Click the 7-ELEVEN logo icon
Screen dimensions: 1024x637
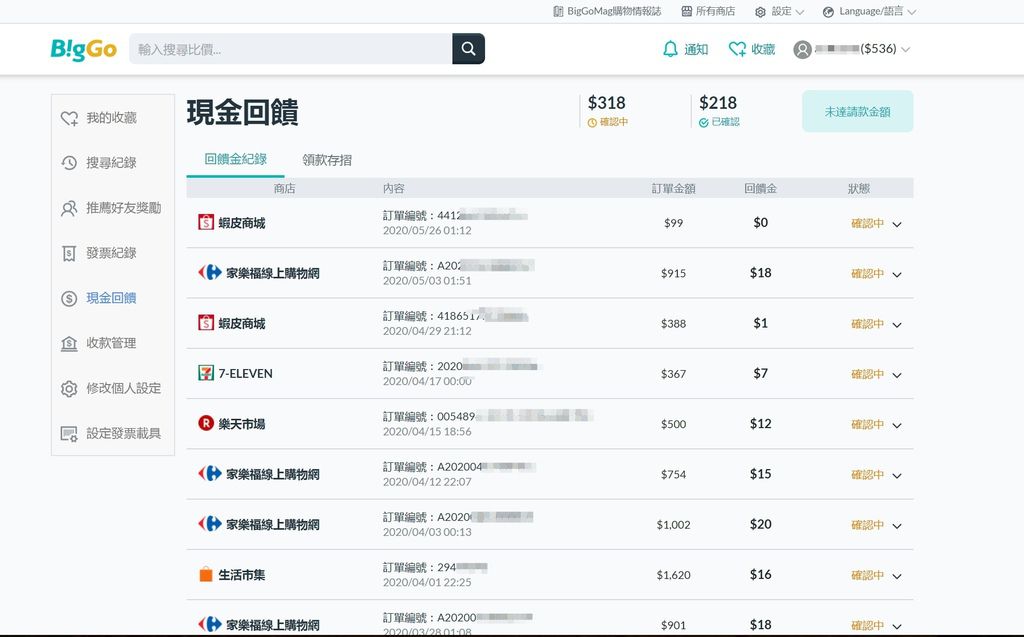(206, 373)
